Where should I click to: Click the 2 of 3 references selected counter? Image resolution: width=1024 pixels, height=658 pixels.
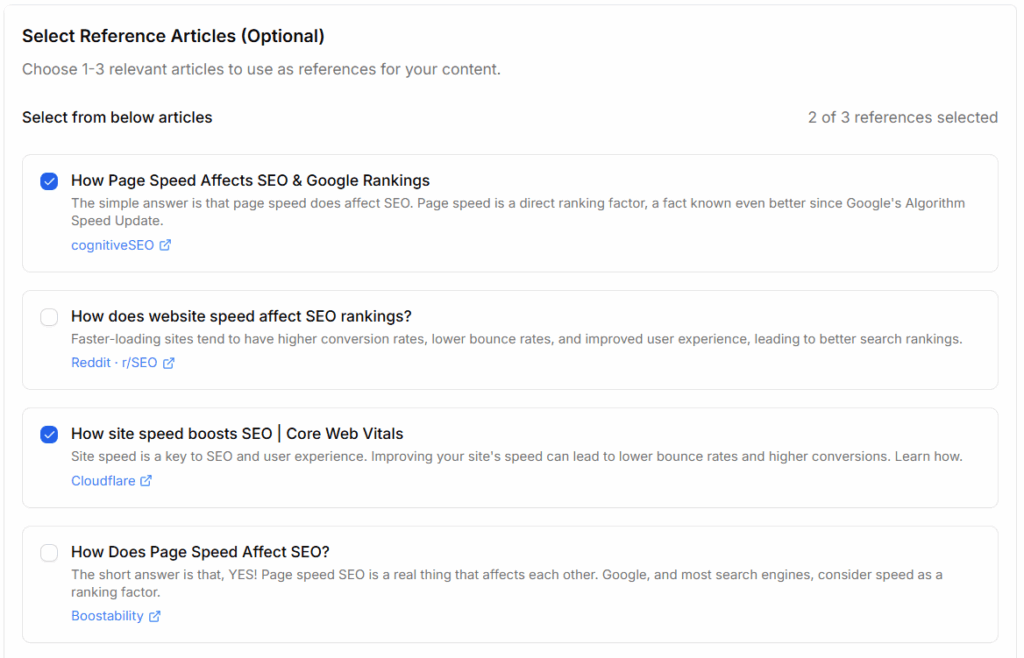[x=902, y=117]
